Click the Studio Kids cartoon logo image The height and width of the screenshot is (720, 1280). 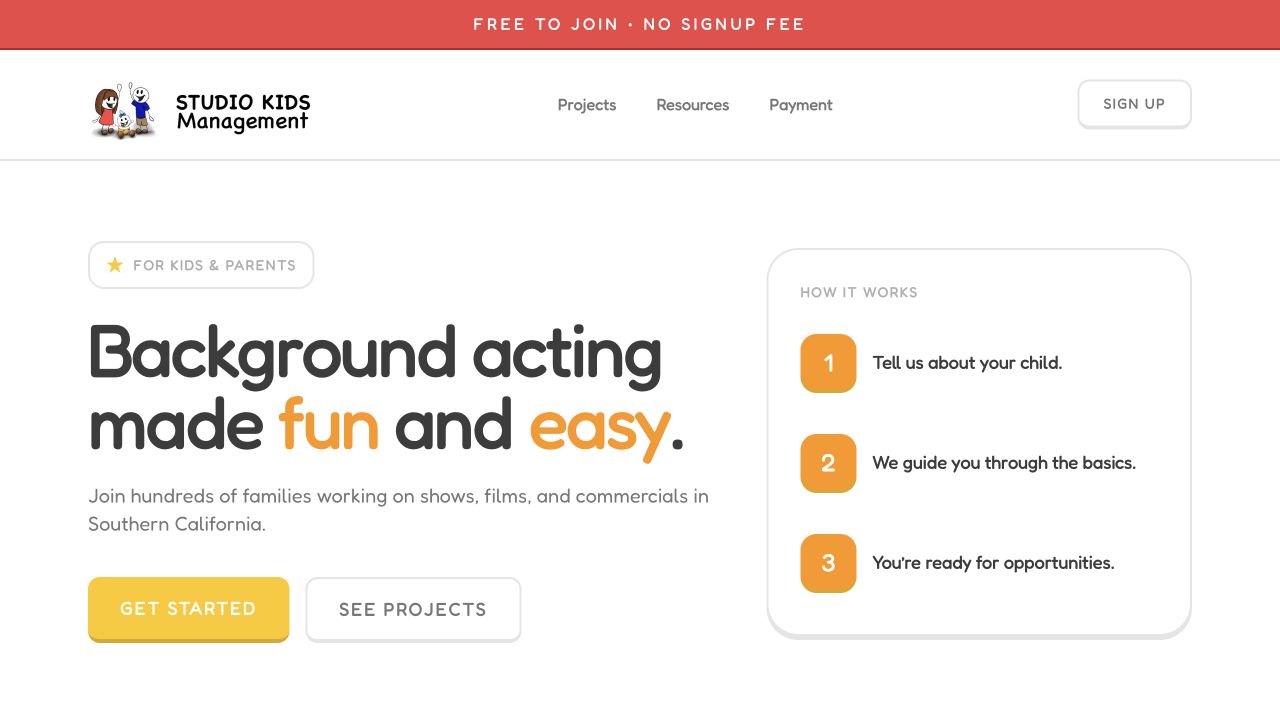click(124, 110)
